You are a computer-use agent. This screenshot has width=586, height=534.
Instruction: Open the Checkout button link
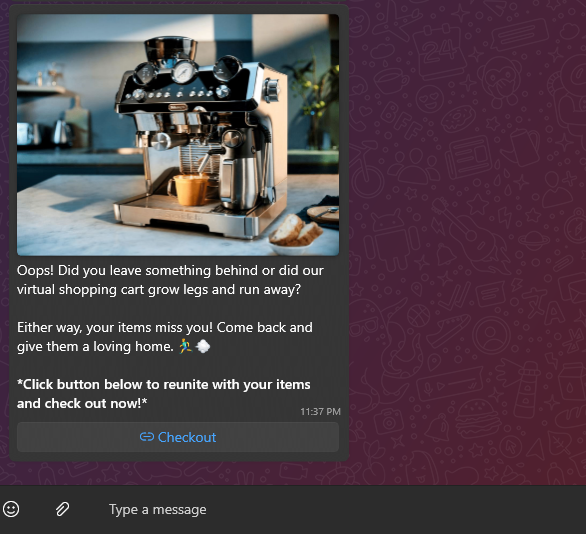pos(178,437)
